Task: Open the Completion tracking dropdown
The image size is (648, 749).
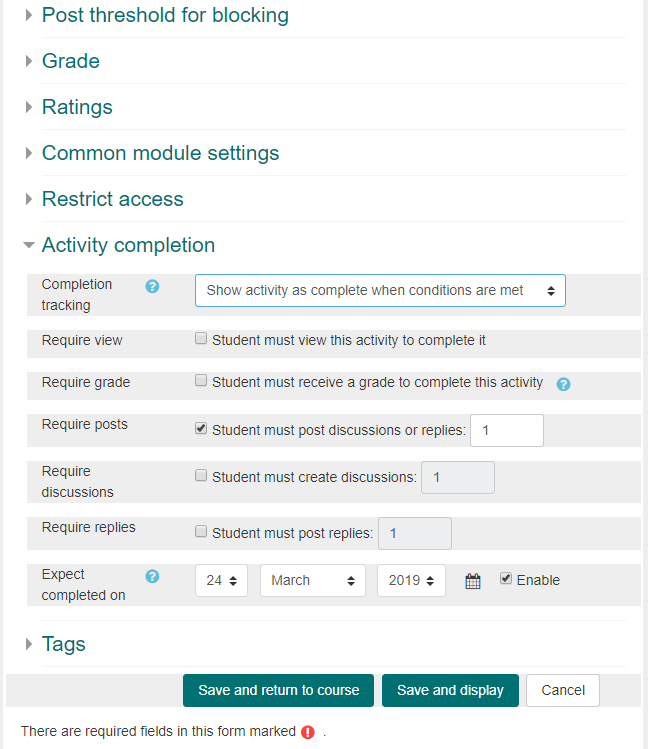Action: coord(380,290)
